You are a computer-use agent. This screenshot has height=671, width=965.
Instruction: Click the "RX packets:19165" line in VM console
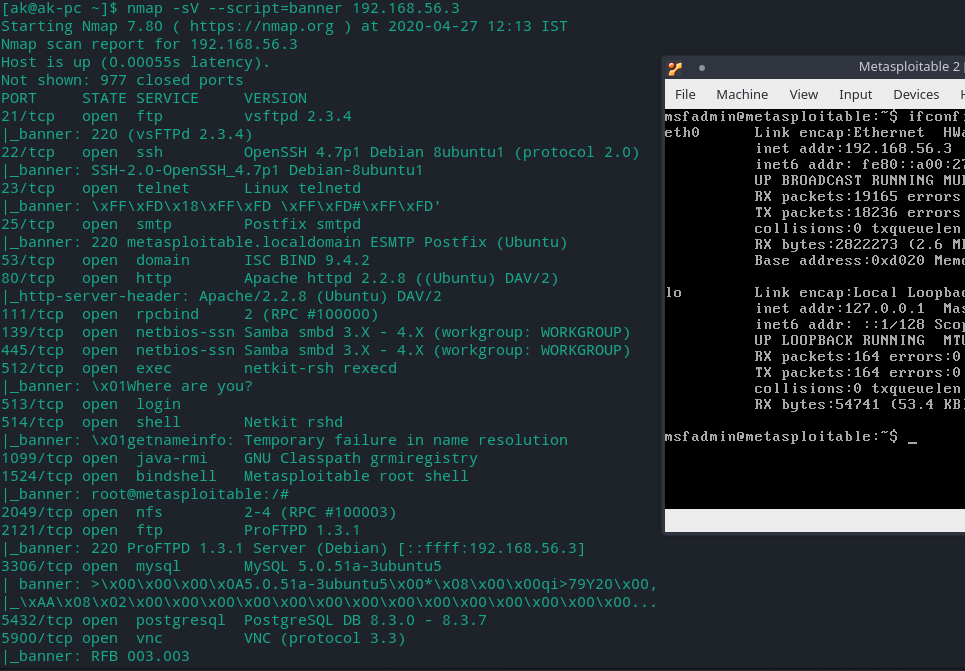859,196
